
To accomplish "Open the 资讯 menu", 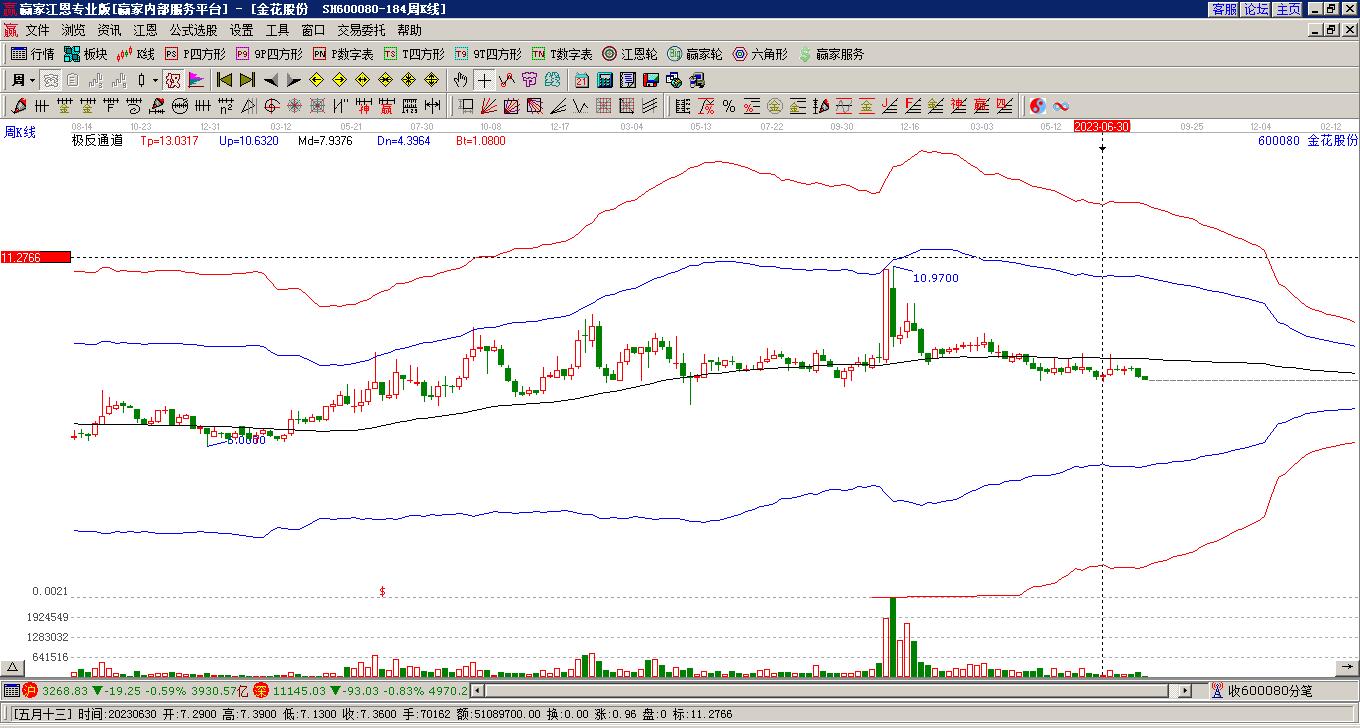I will pyautogui.click(x=109, y=30).
